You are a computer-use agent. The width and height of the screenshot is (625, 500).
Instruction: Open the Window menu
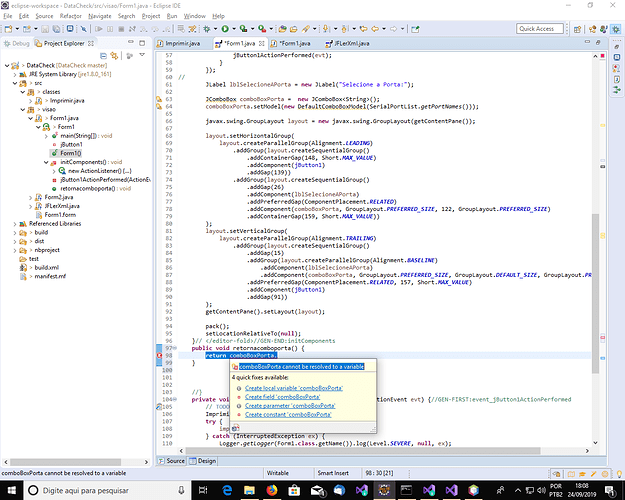coord(195,16)
